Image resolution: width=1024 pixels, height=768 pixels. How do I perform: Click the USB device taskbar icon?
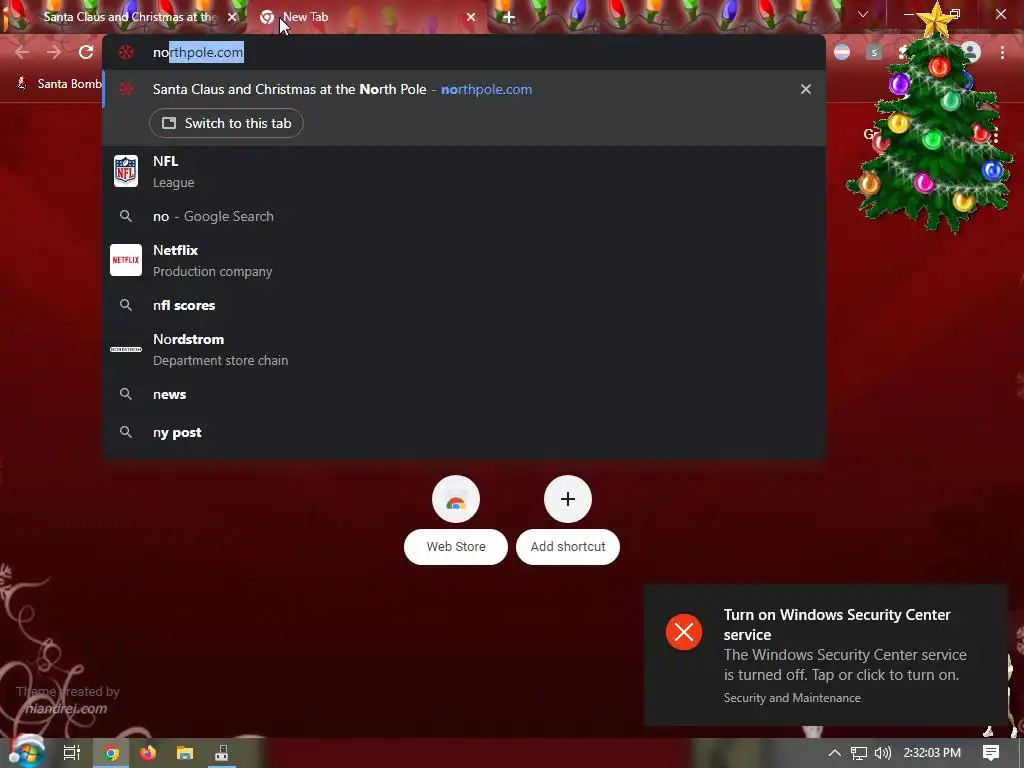point(222,753)
